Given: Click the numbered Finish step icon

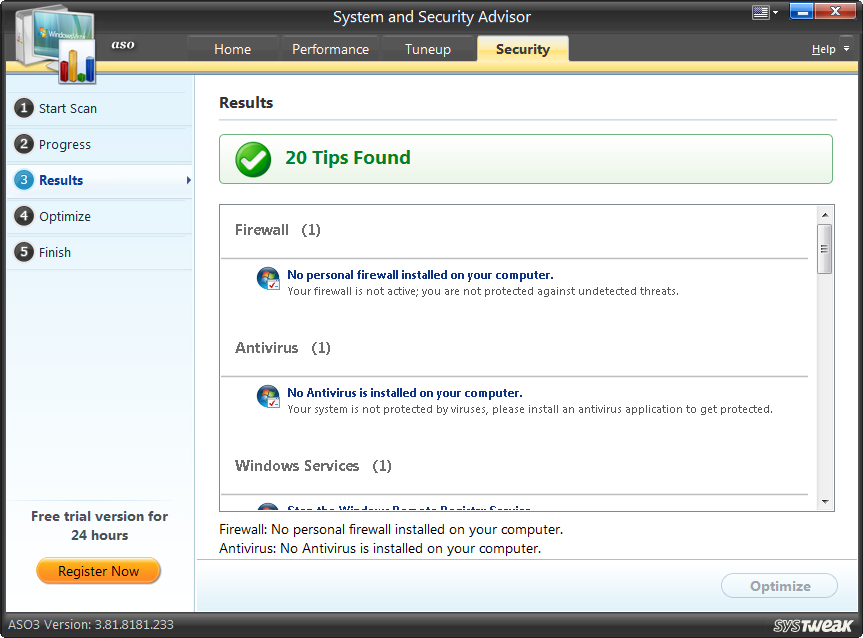Looking at the screenshot, I should coord(24,252).
